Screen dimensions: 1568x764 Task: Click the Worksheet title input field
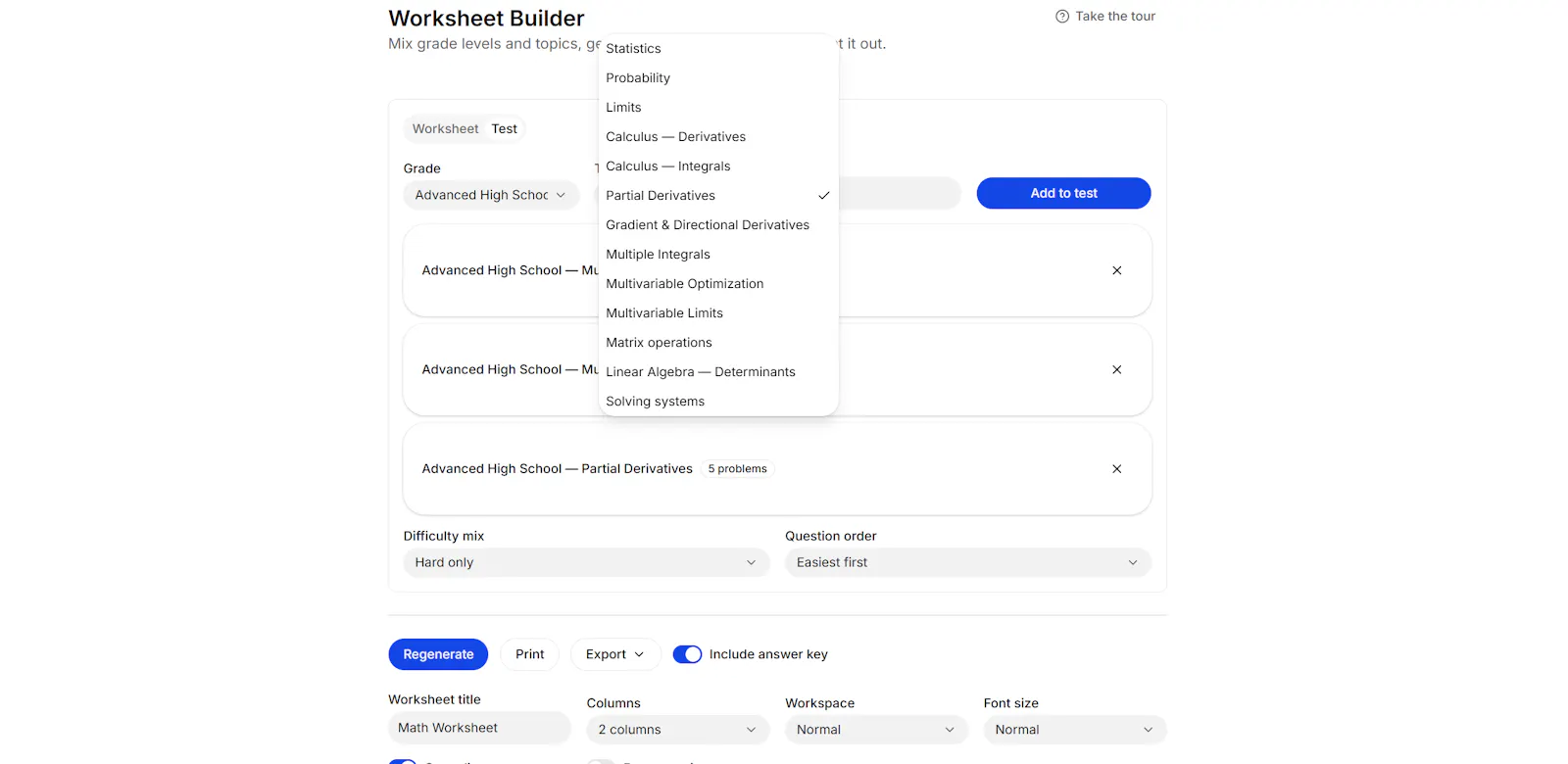479,728
